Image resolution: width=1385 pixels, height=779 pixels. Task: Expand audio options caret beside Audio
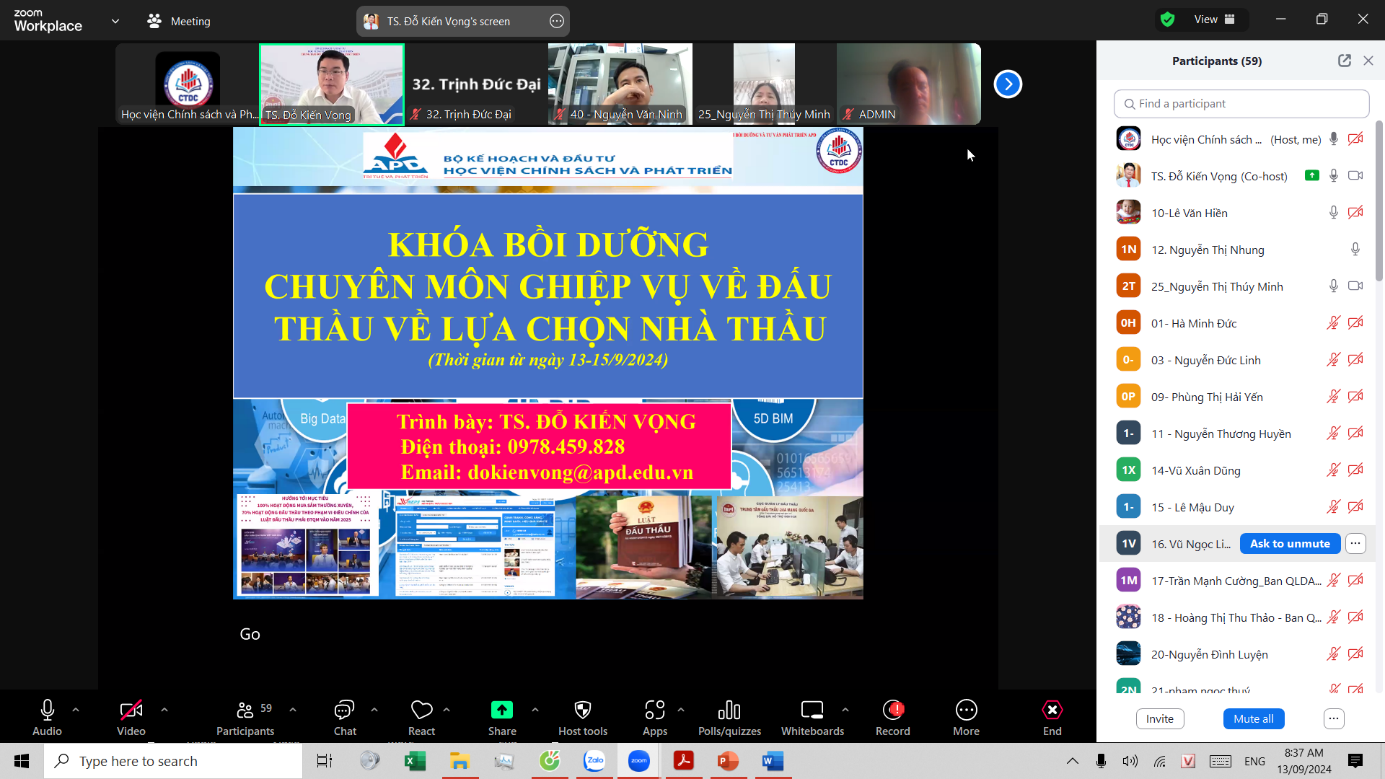[x=76, y=710]
